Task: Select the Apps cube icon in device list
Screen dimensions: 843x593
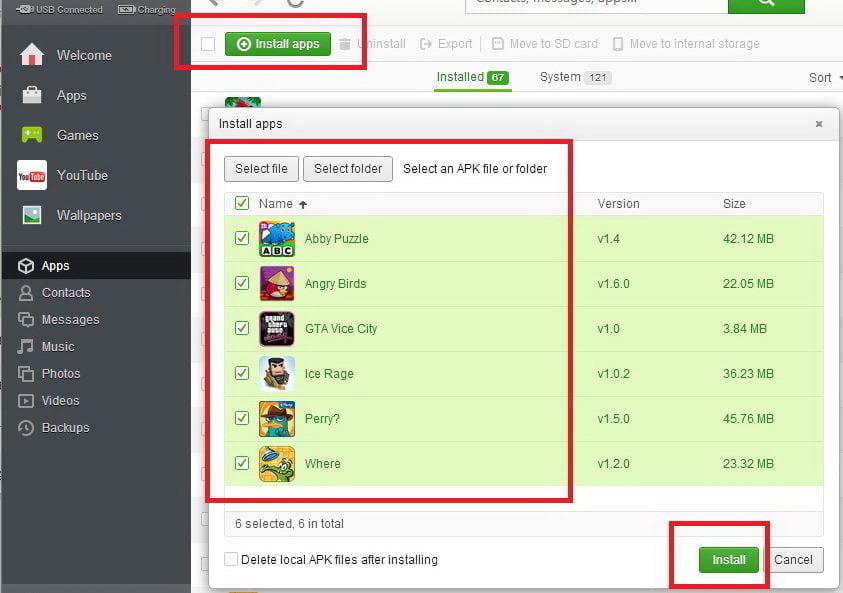Action: 26,266
